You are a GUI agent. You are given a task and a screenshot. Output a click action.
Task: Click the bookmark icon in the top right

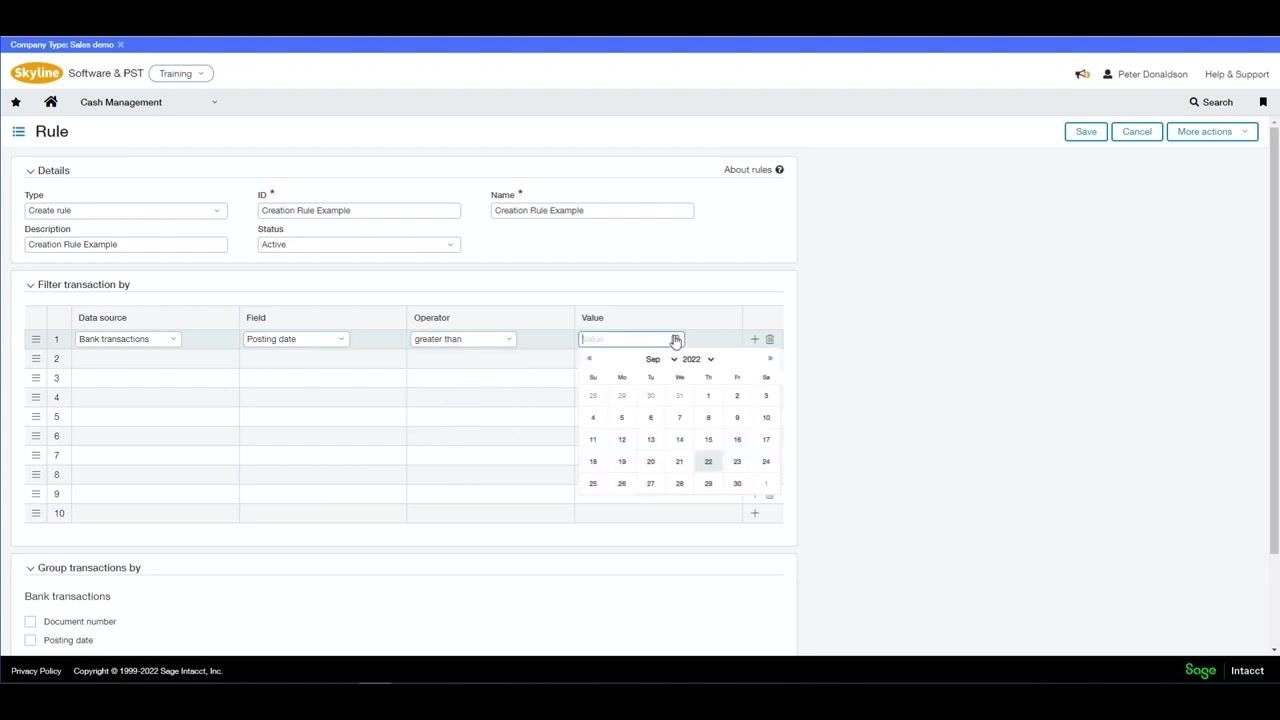[x=1263, y=102]
